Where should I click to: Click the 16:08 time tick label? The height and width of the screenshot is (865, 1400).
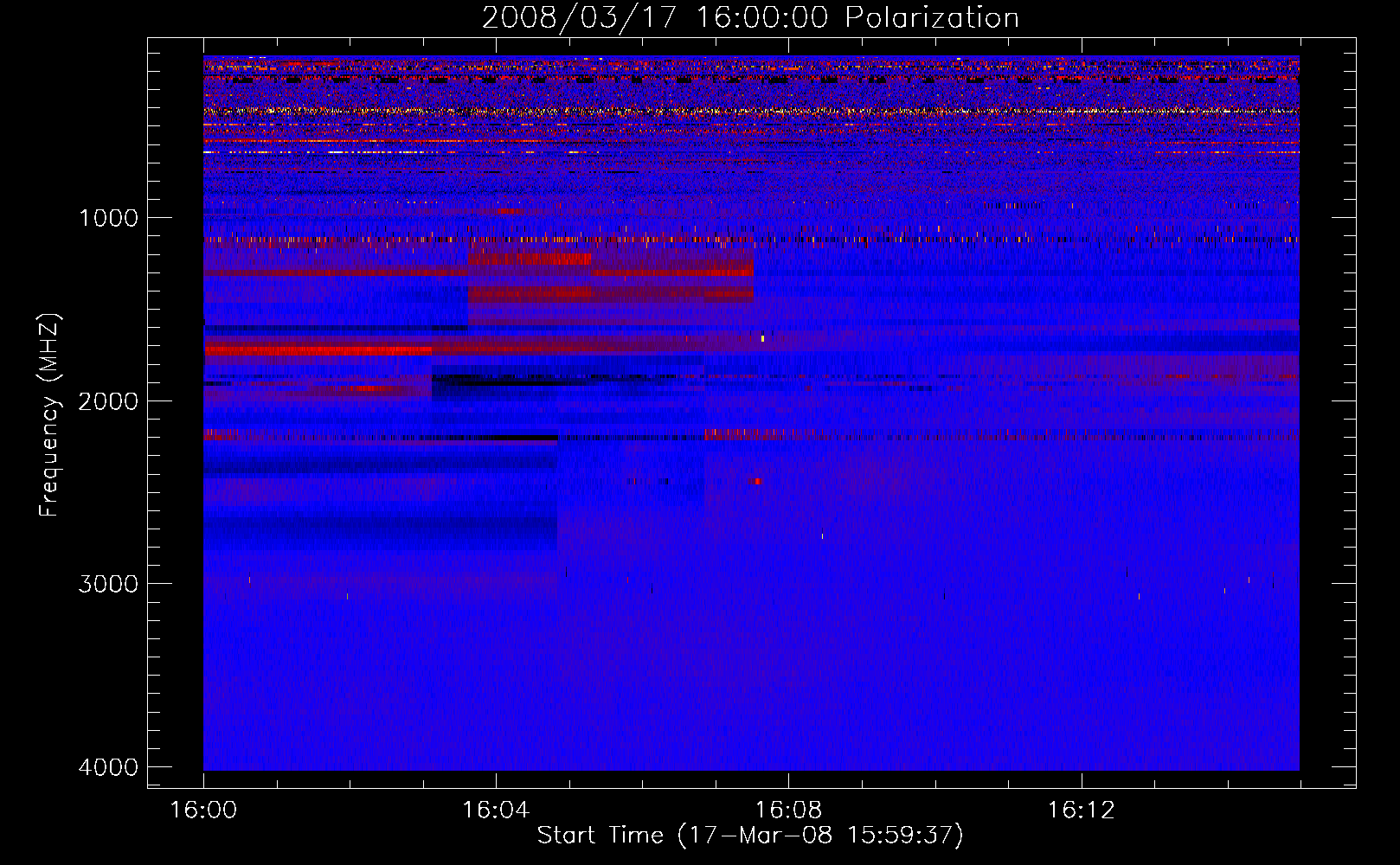(x=788, y=811)
